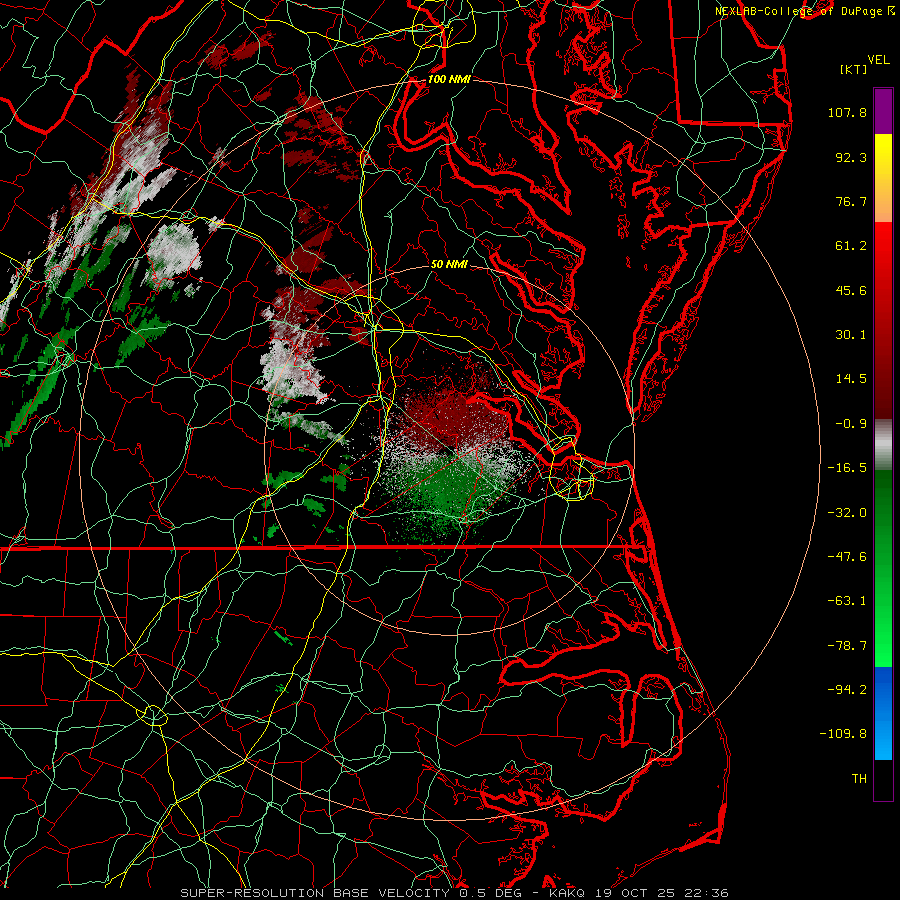Click the -94.2 velocity scale value

click(x=847, y=690)
